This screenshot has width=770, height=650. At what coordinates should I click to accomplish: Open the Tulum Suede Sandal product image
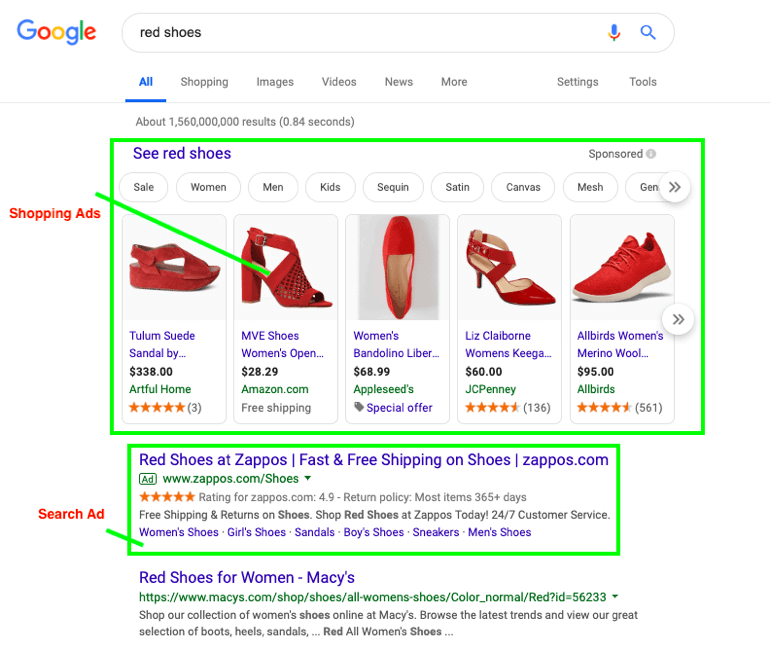tap(174, 268)
